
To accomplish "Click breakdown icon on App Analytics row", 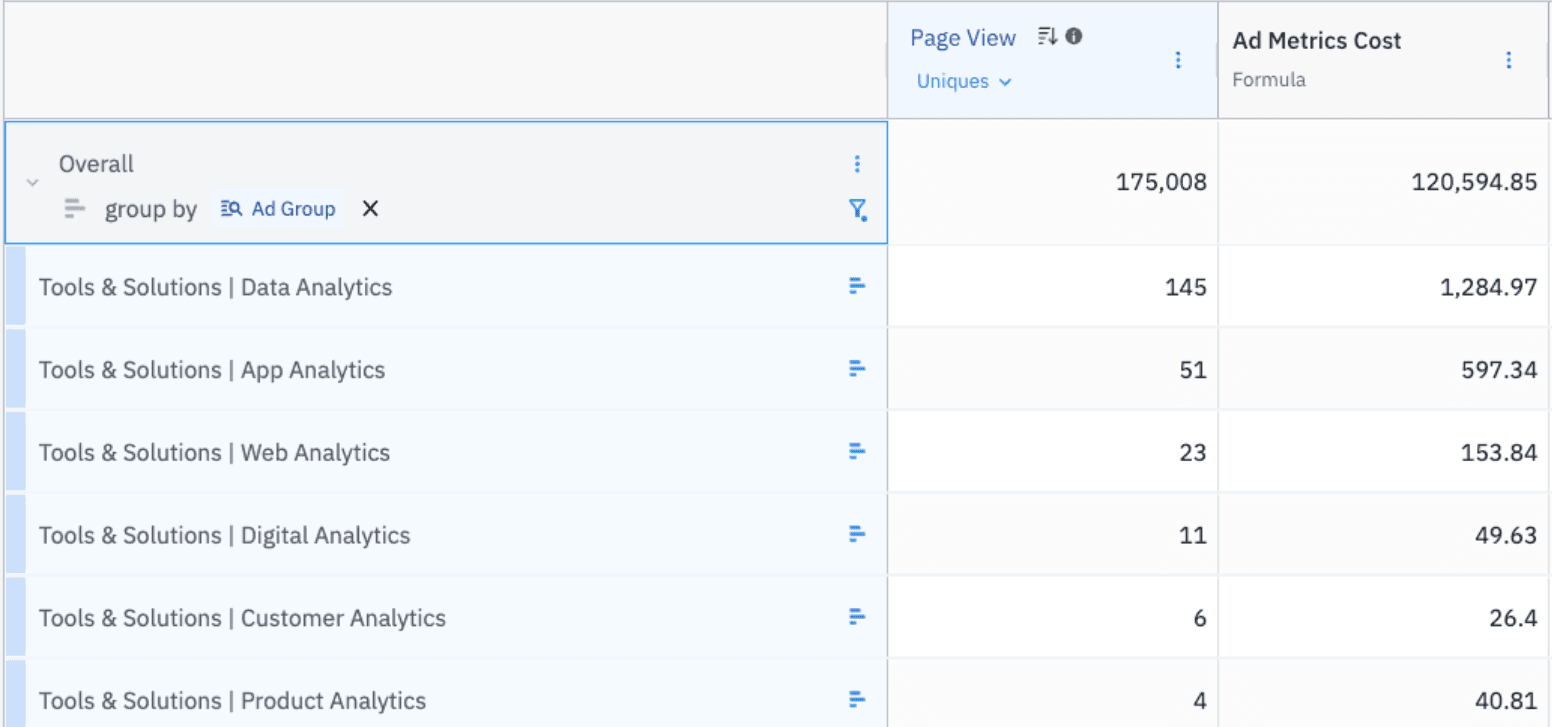I will point(858,369).
